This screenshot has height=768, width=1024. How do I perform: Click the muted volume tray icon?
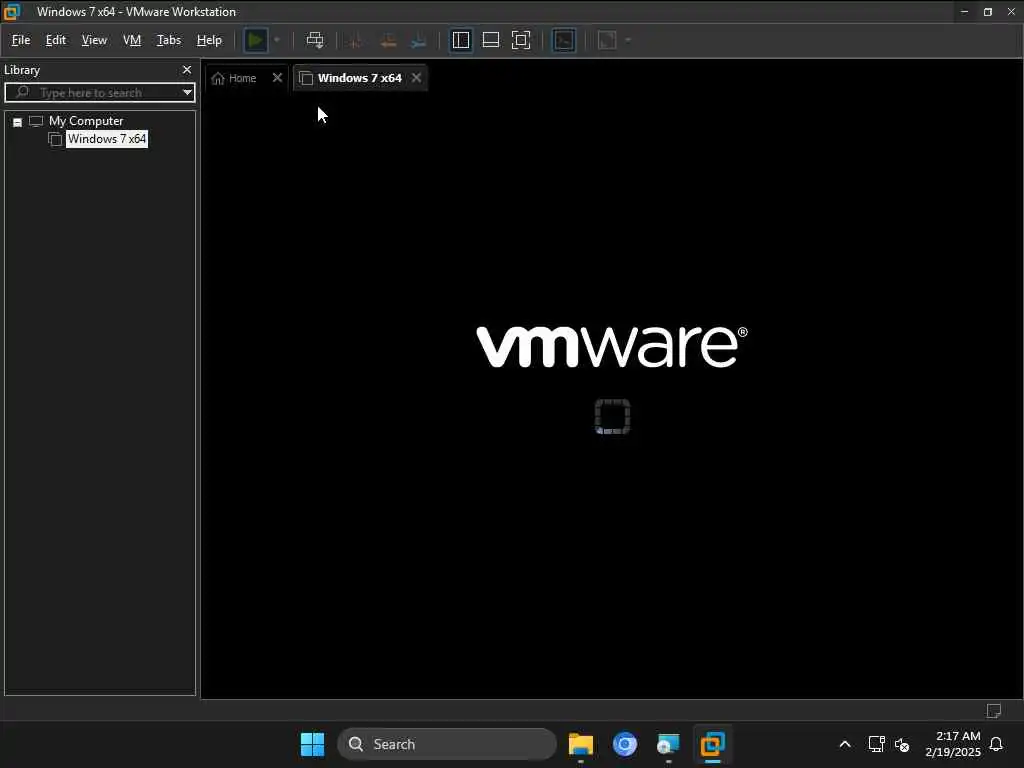902,744
